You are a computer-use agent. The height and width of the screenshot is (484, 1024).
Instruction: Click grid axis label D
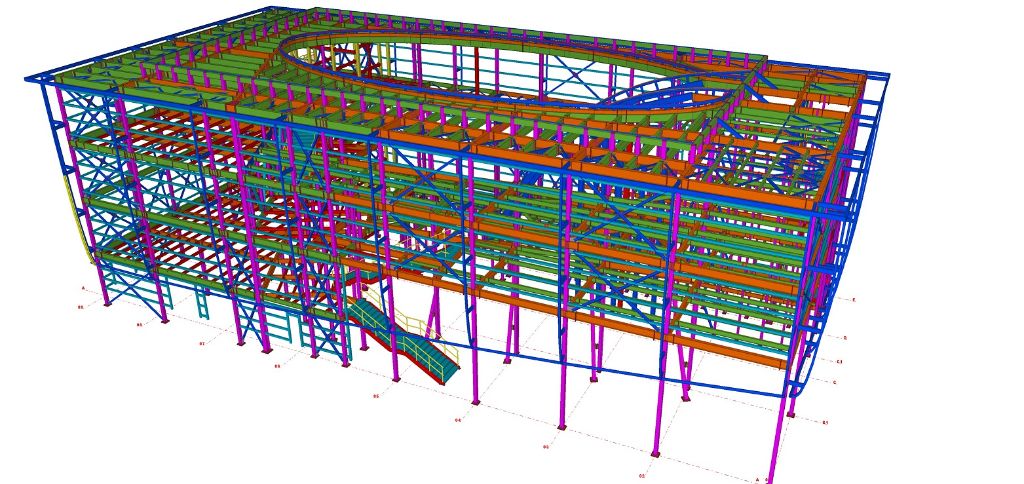[846, 338]
